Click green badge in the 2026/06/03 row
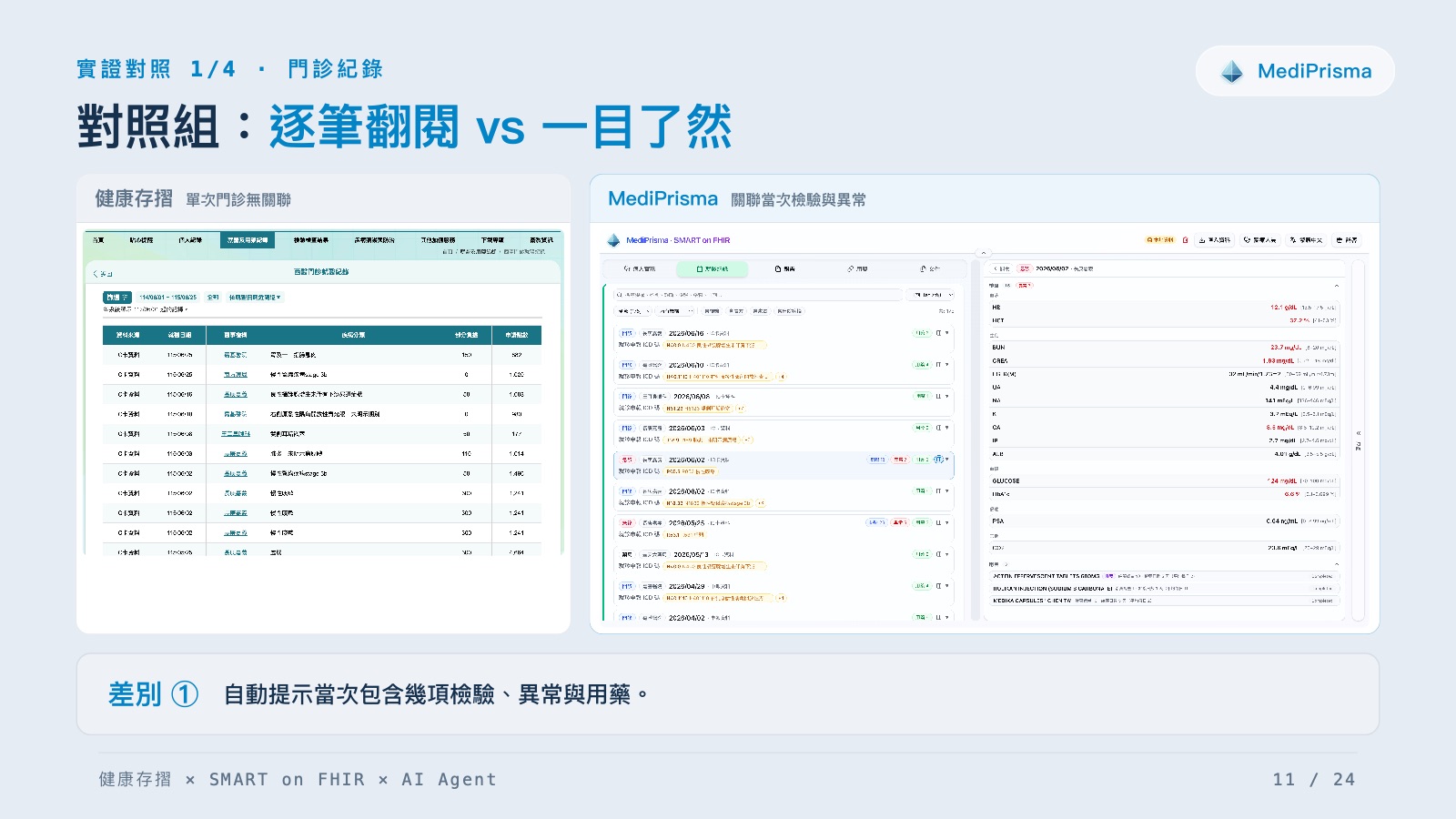 pos(922,428)
